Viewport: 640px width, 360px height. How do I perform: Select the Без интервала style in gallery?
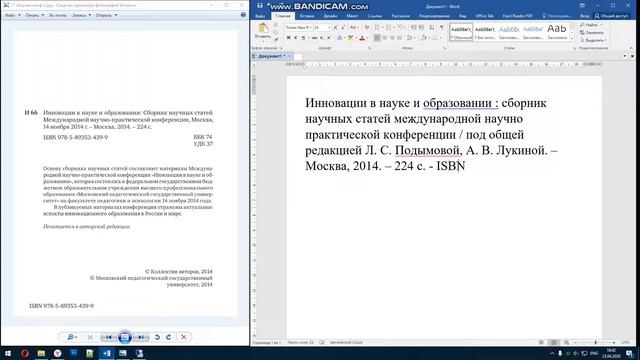[x=485, y=32]
